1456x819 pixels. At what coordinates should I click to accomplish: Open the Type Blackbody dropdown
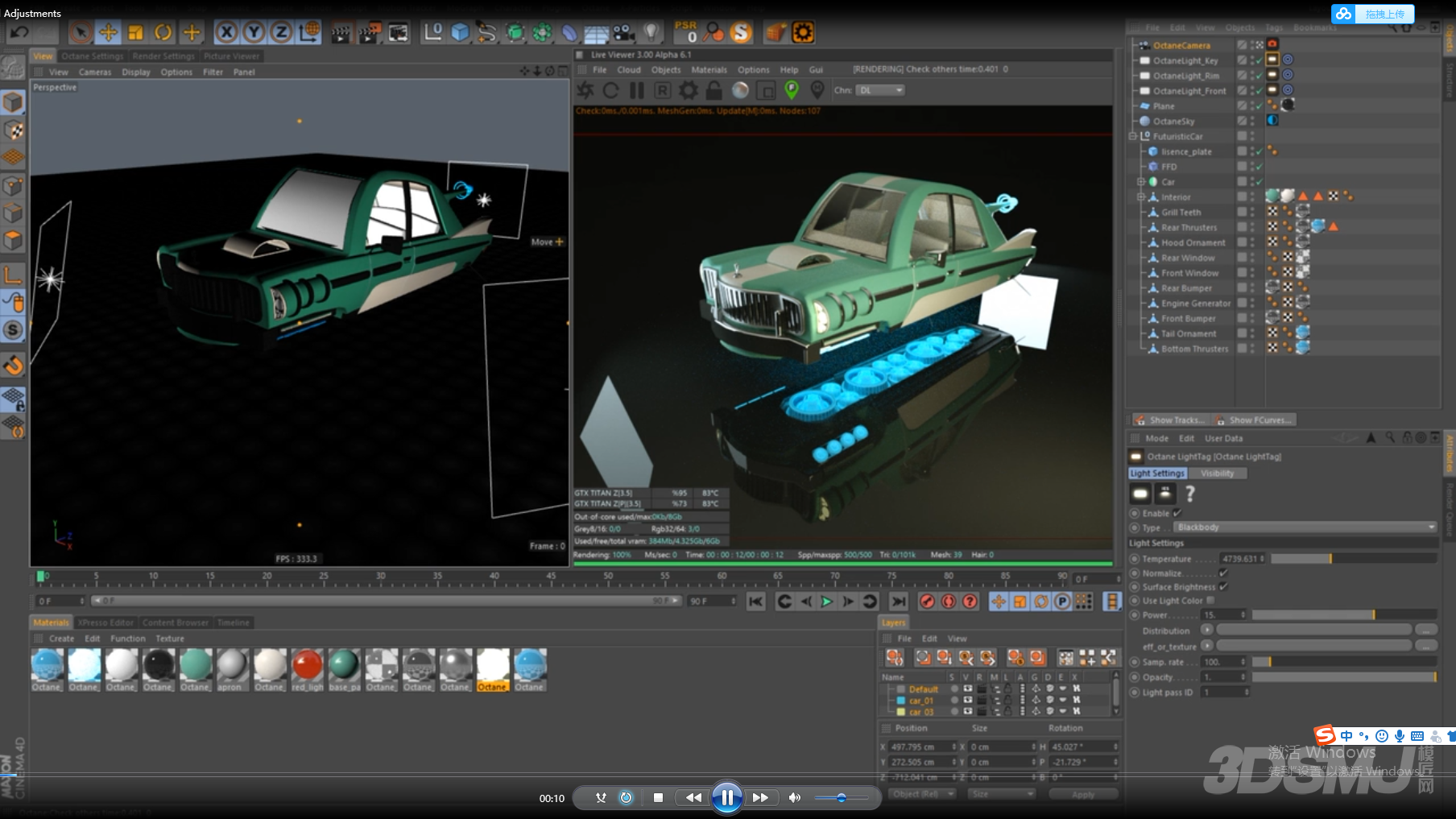1305,527
